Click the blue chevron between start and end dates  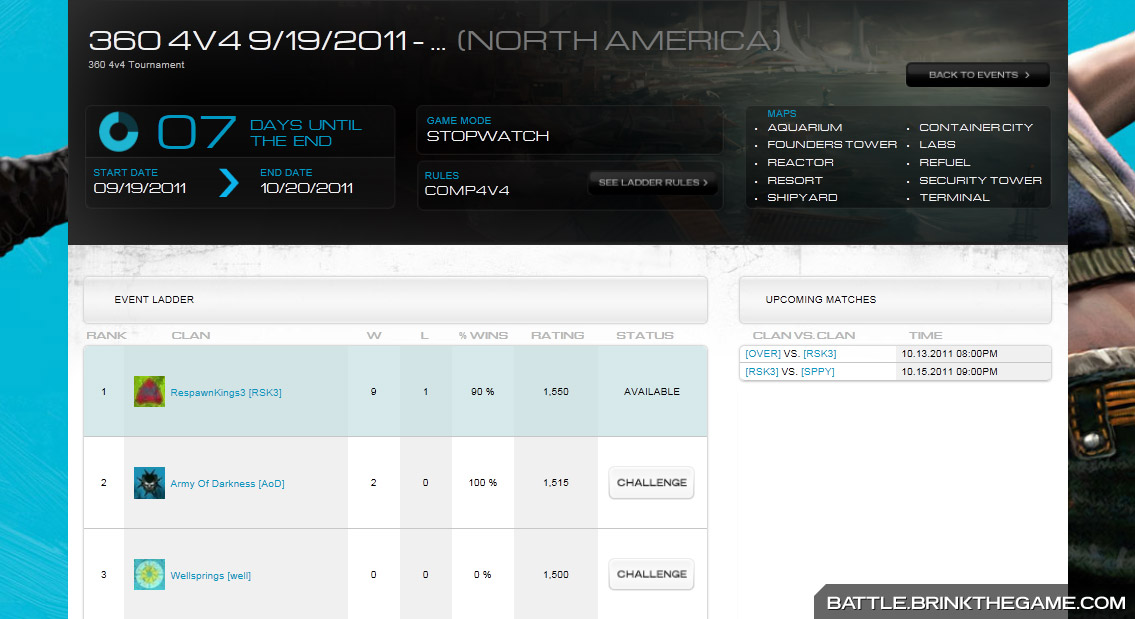coord(229,182)
